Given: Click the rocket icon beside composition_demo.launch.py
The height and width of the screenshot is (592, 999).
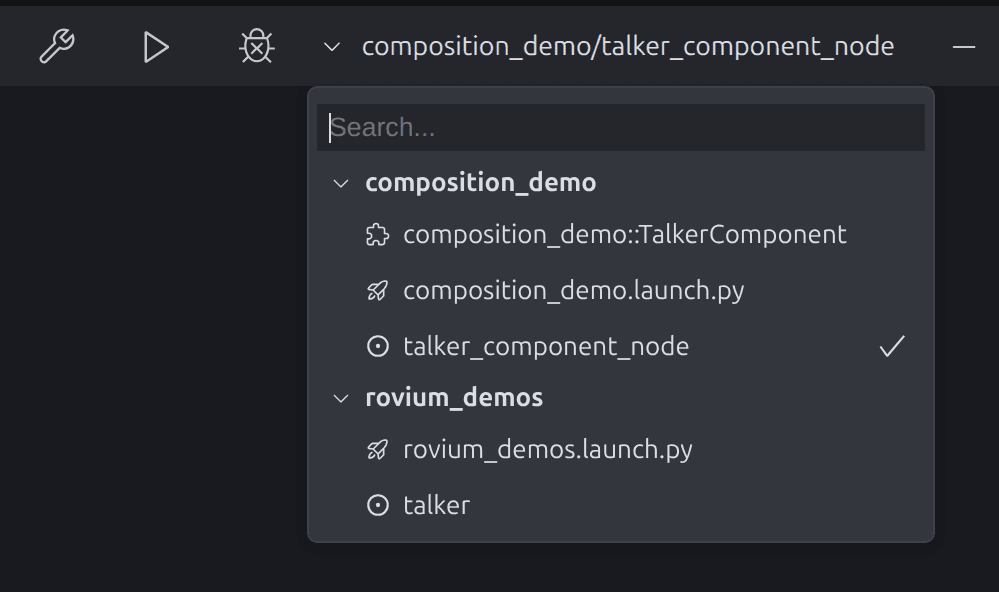Looking at the screenshot, I should click(x=377, y=290).
